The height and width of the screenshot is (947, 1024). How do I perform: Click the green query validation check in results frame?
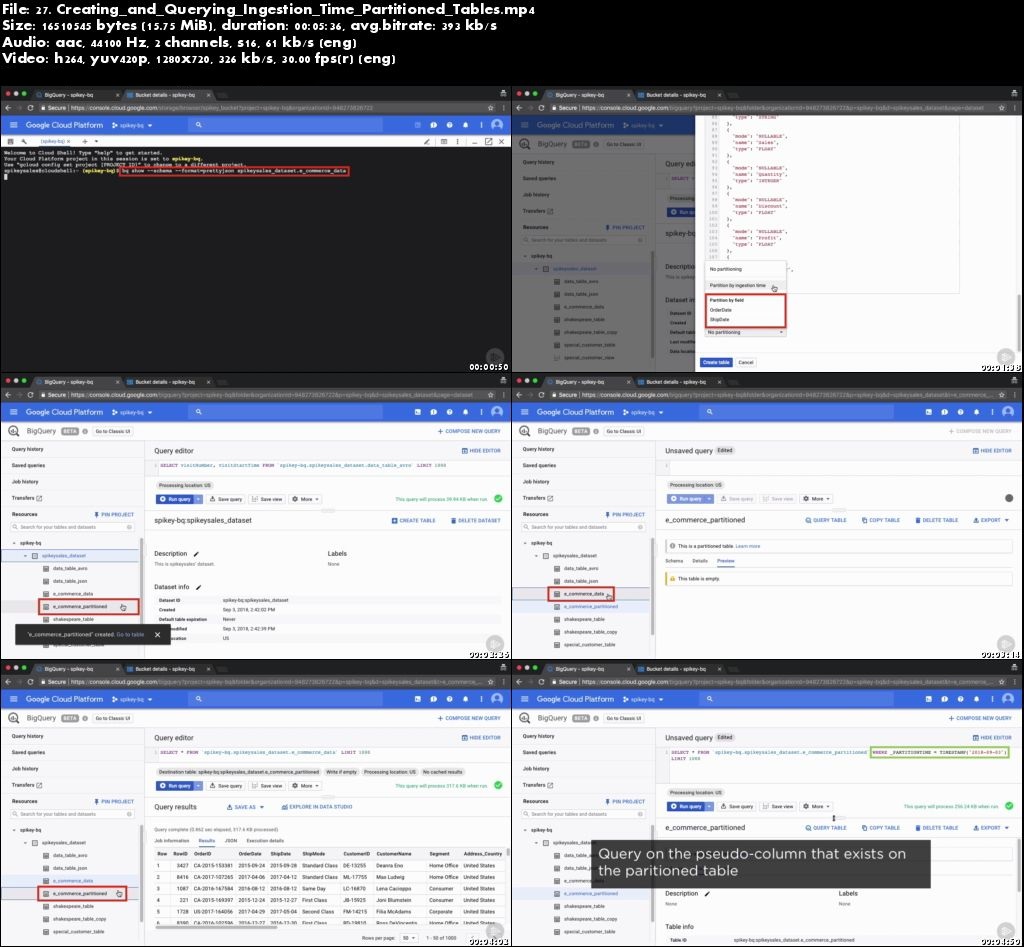coord(498,785)
